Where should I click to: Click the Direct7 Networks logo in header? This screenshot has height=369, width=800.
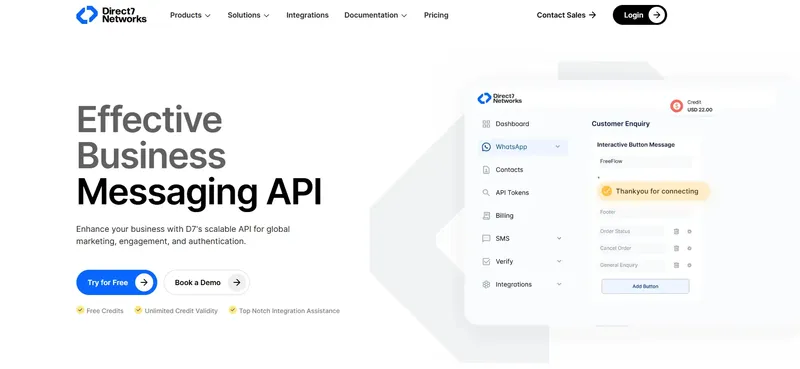[x=111, y=15]
